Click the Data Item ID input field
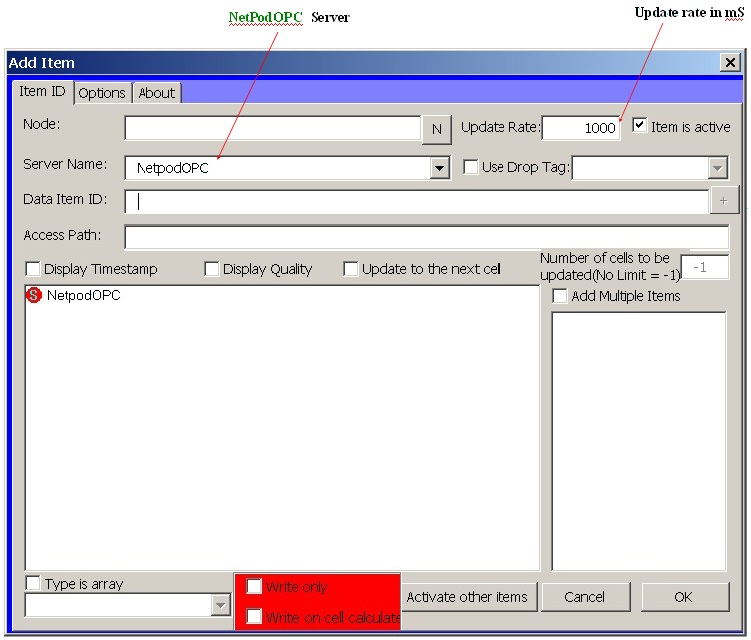The image size is (751, 640). click(416, 202)
